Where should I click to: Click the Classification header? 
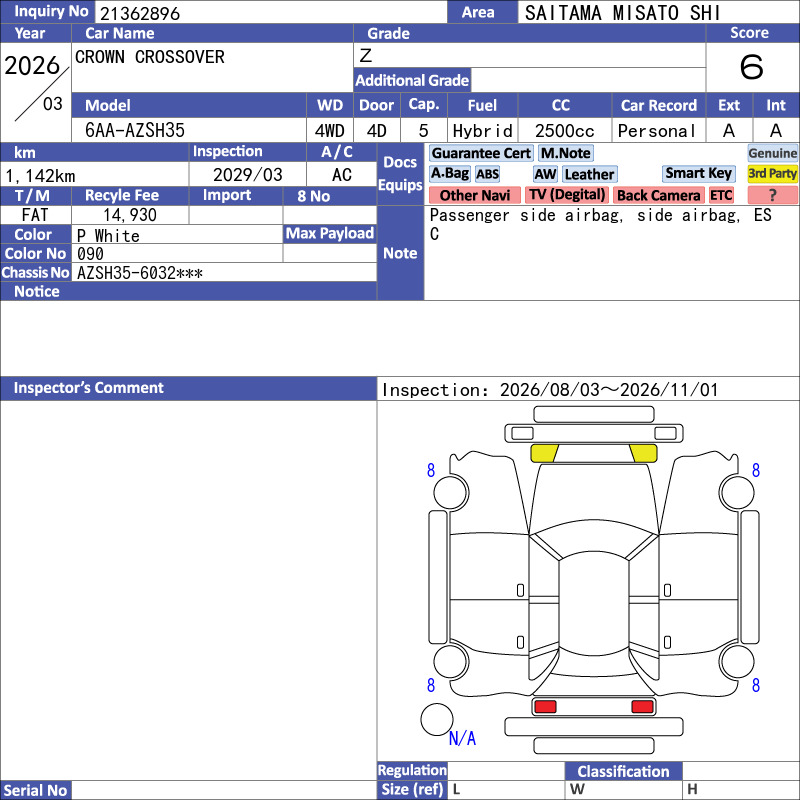(x=623, y=771)
